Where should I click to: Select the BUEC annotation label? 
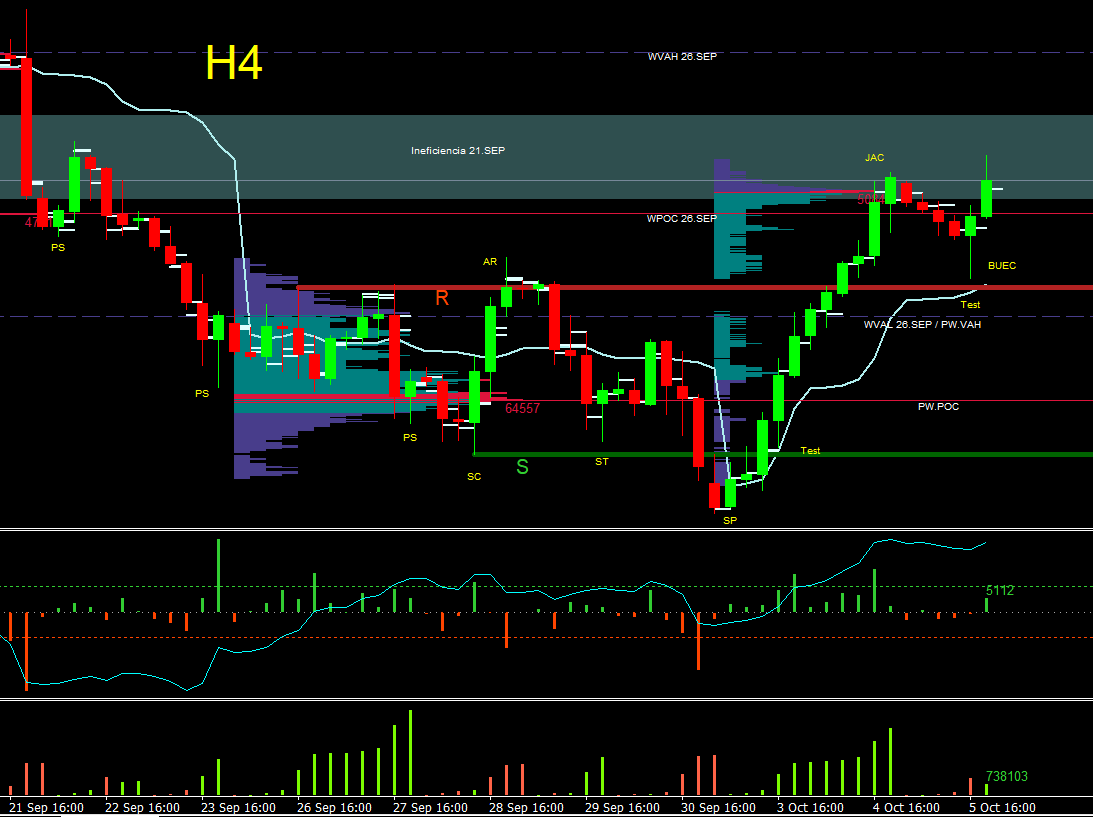[1002, 266]
